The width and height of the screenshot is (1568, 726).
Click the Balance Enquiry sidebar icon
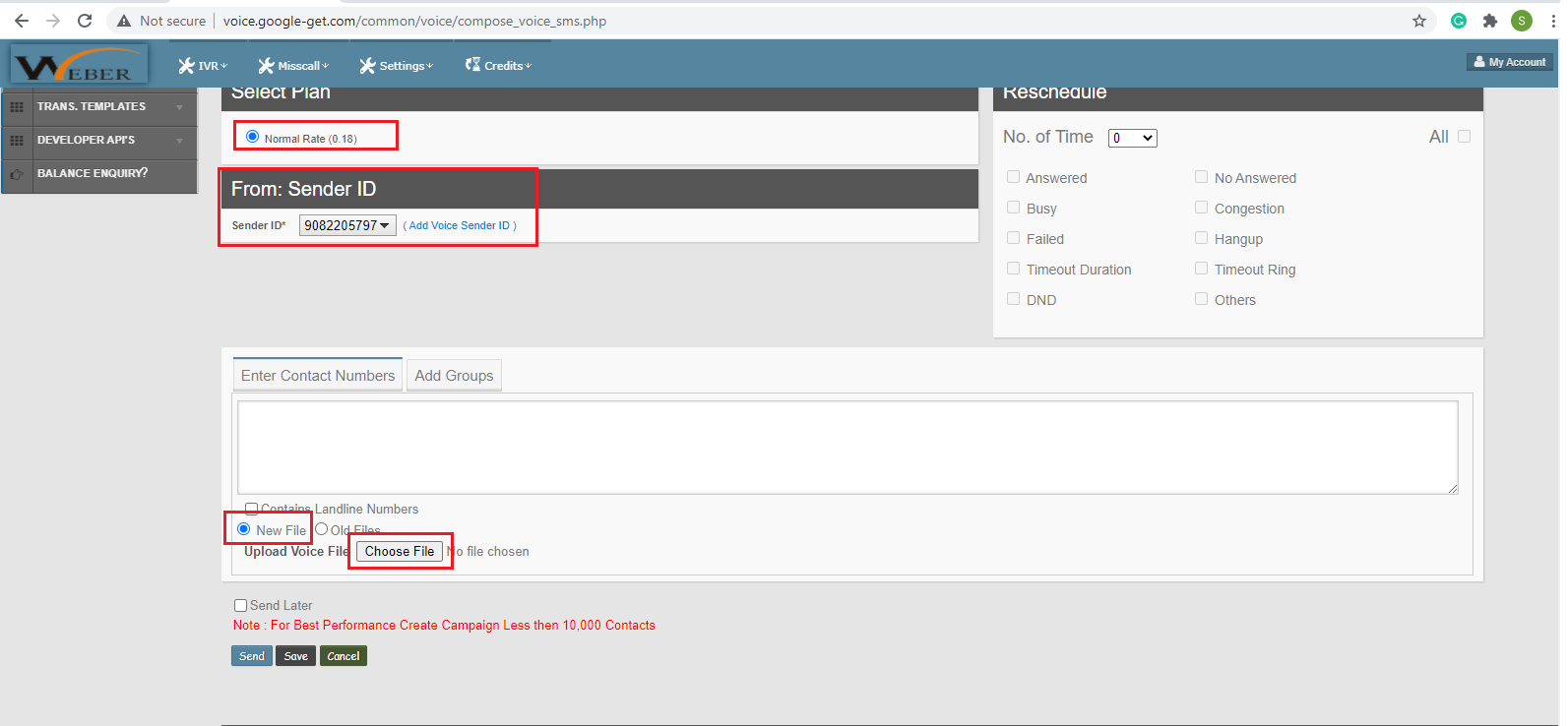tap(17, 174)
